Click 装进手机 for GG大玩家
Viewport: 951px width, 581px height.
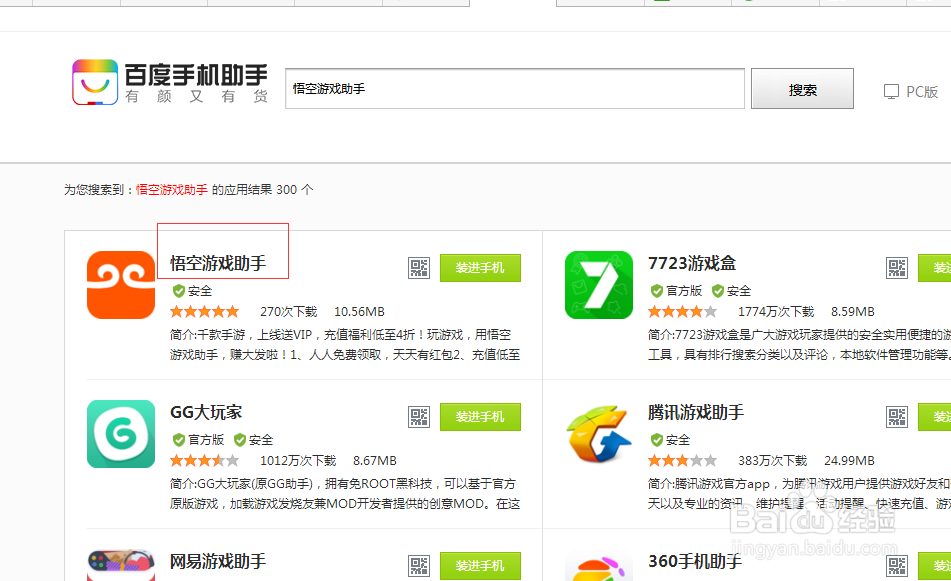[480, 417]
